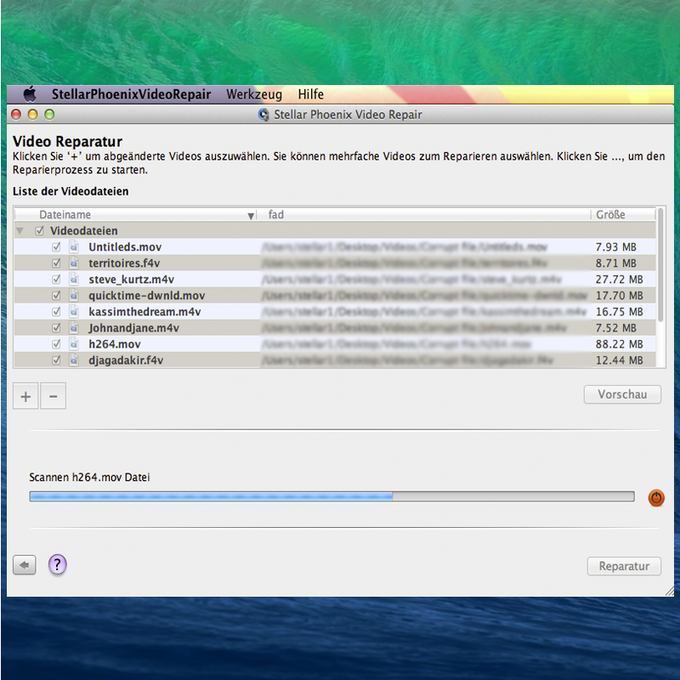Select the territoires.f4v file name

tap(124, 263)
